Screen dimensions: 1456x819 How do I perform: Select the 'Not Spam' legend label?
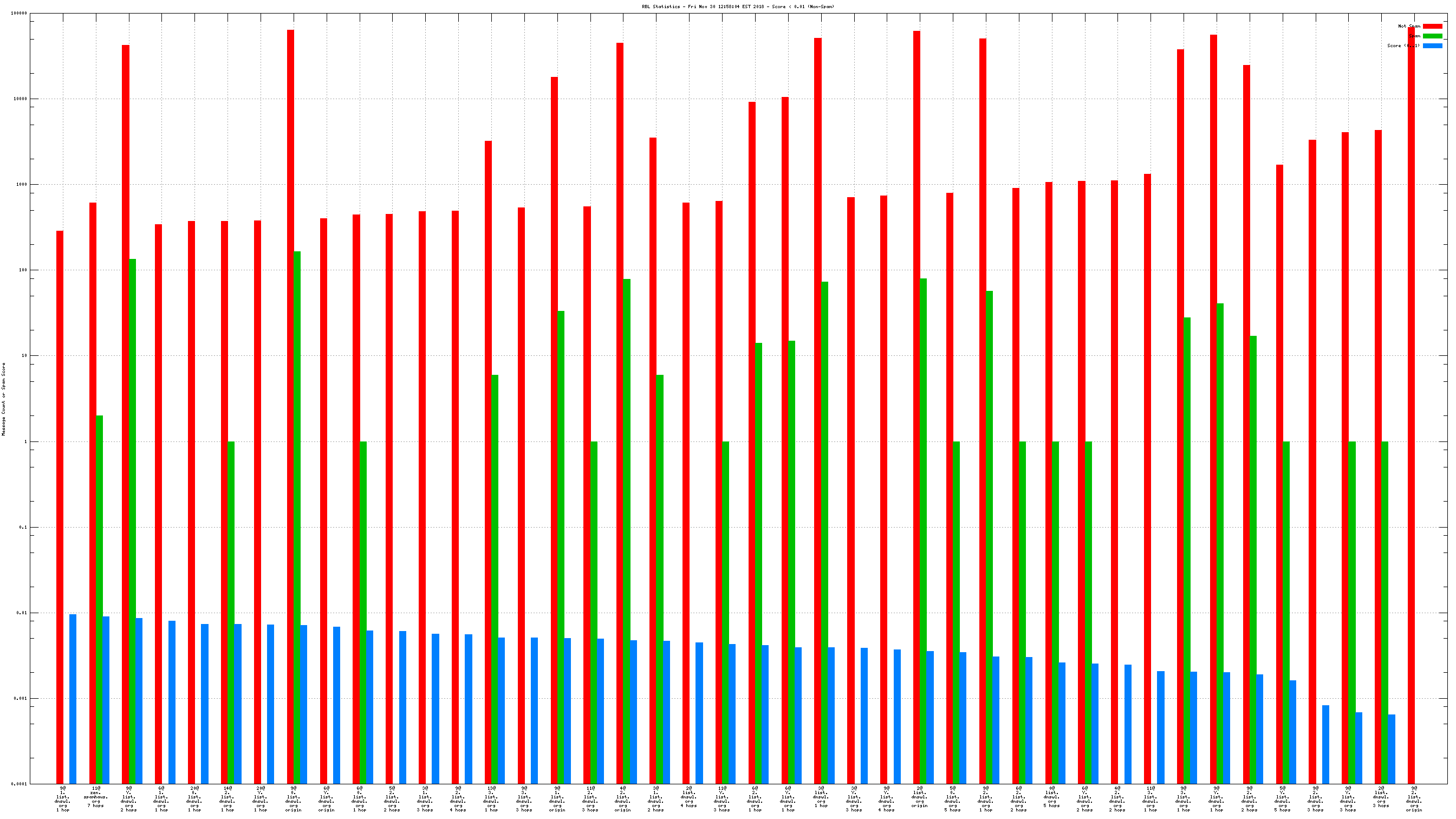tap(1408, 26)
